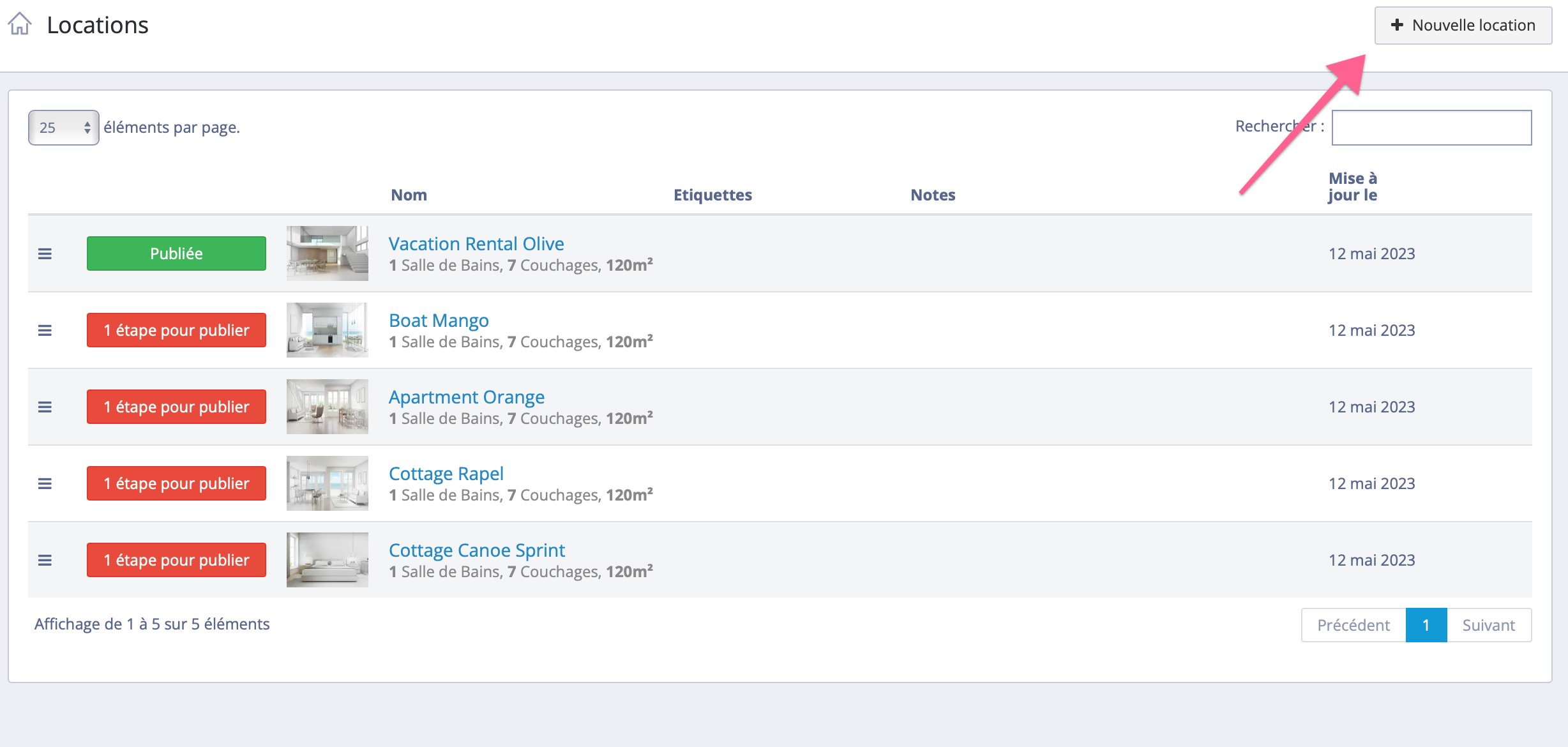Grab the drag handle for Apartment Orange

[45, 407]
